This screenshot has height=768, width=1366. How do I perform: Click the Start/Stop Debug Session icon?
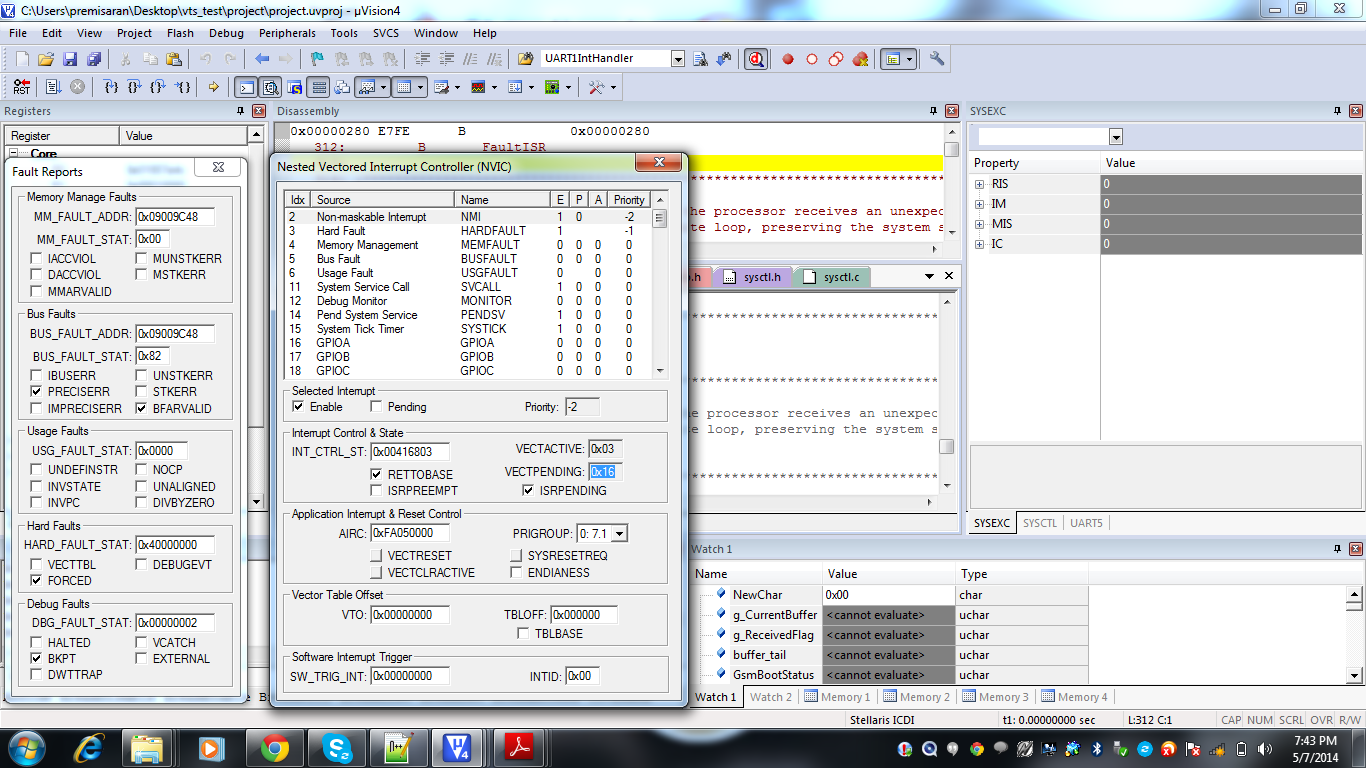click(756, 59)
